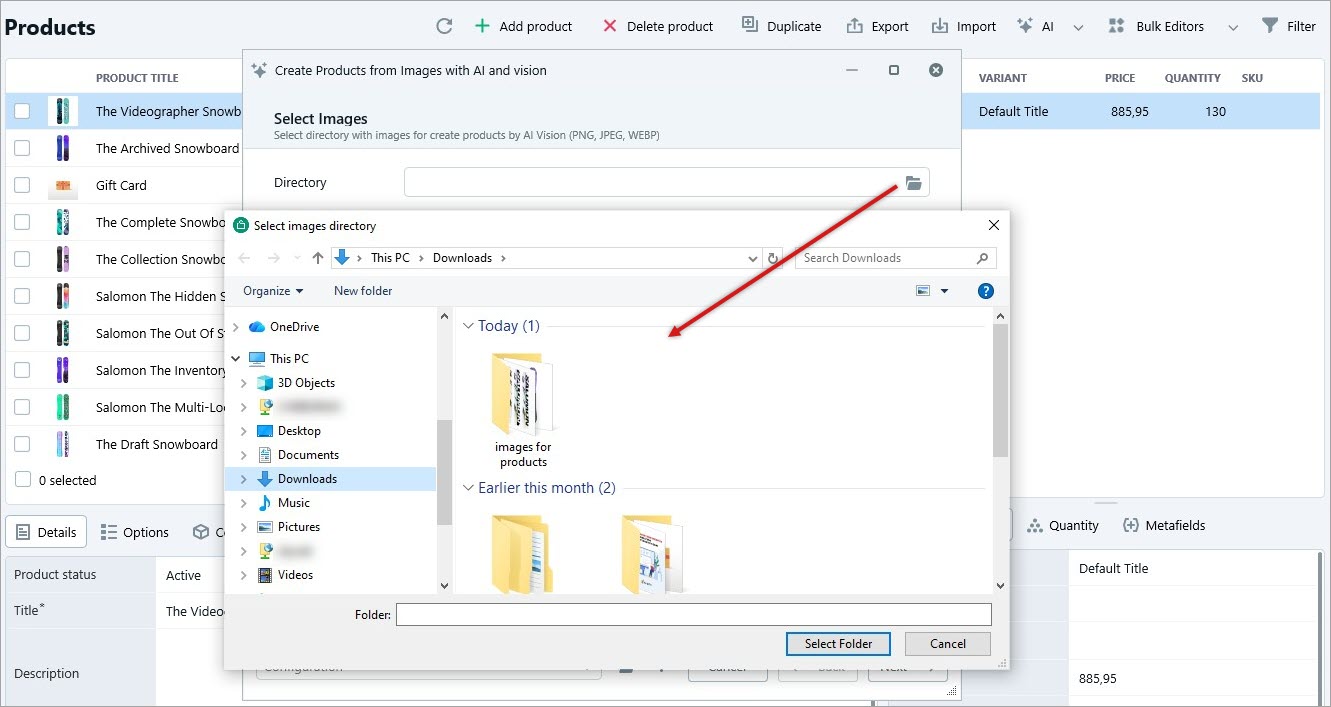Image resolution: width=1331 pixels, height=707 pixels.
Task: Switch to the Options tab
Action: 135,532
